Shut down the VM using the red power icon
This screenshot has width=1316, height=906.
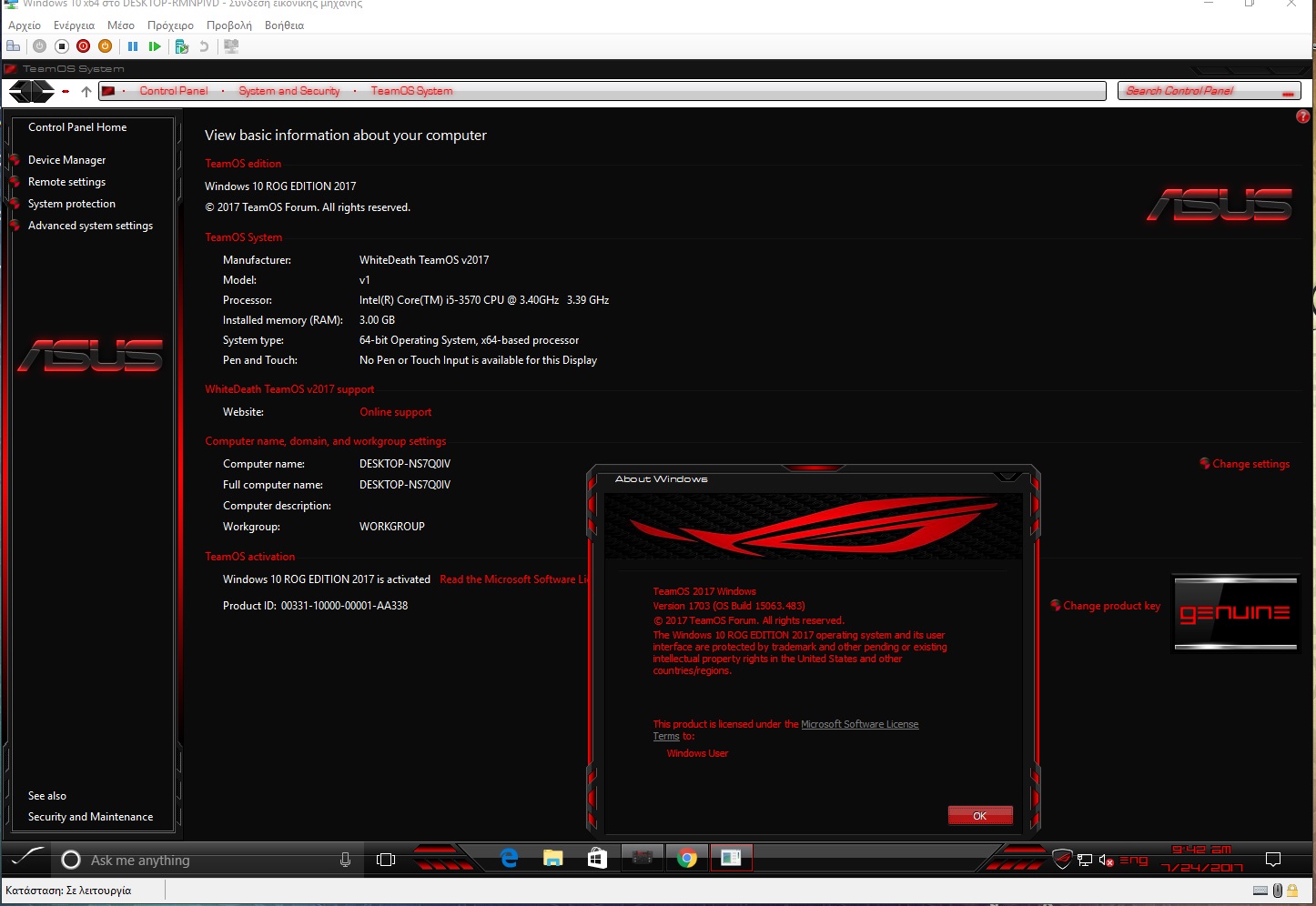point(84,45)
